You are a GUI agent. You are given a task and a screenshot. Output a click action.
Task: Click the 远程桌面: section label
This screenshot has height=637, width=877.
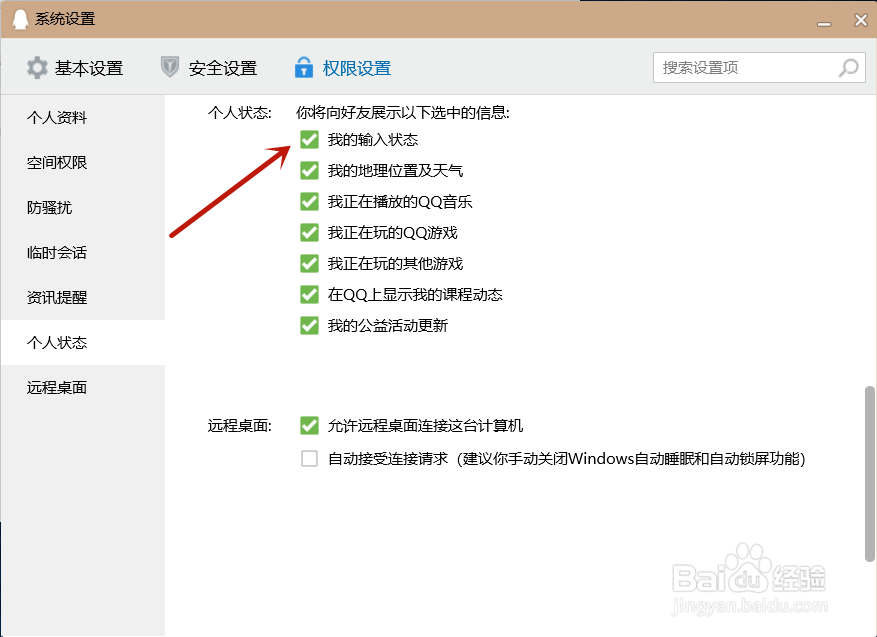coord(239,426)
